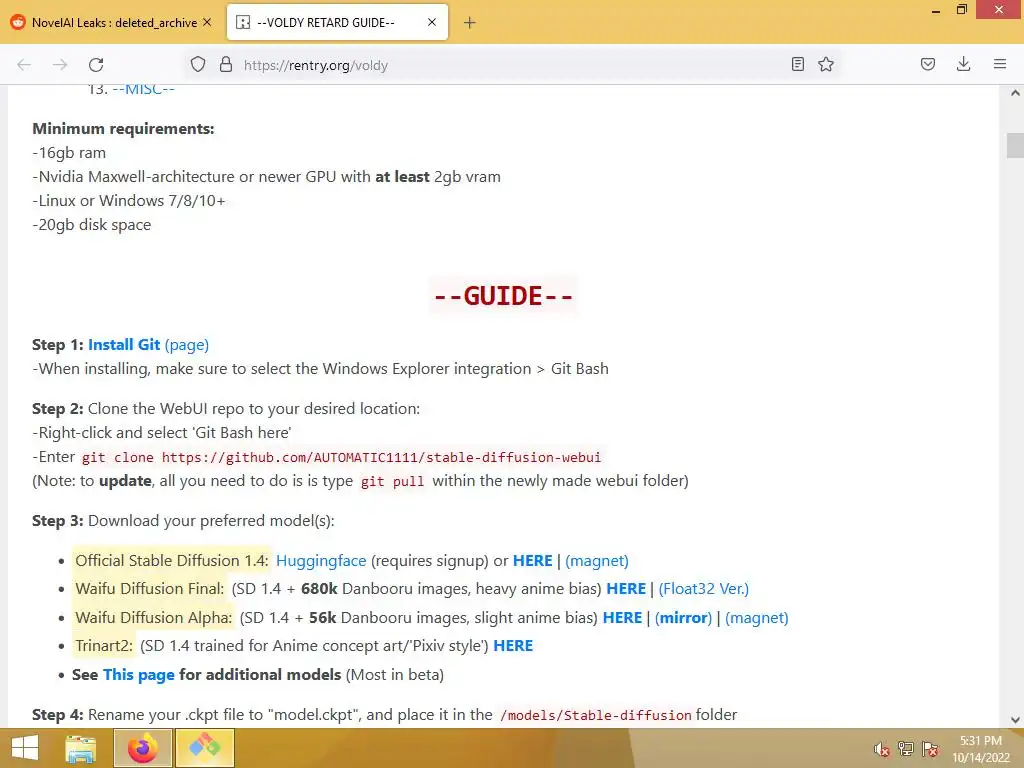Activate Firefox taskbar icon
This screenshot has height=768, width=1024.
(143, 748)
